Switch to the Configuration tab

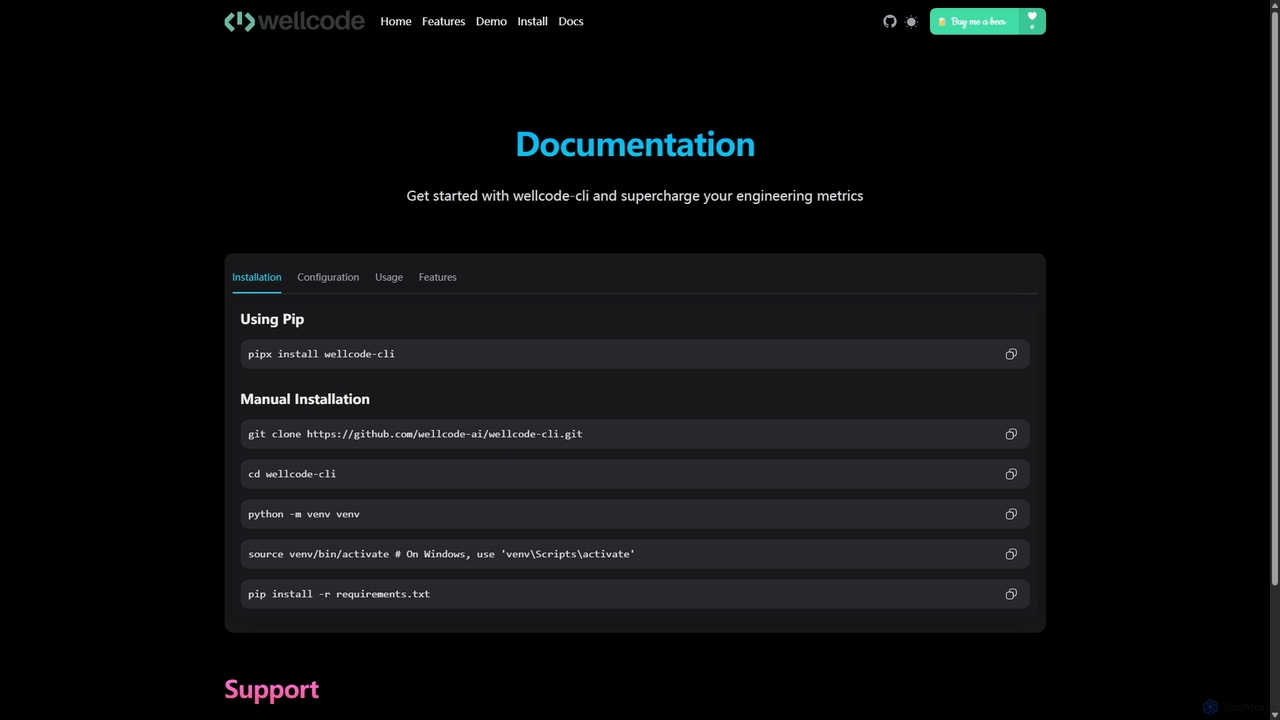coord(328,277)
